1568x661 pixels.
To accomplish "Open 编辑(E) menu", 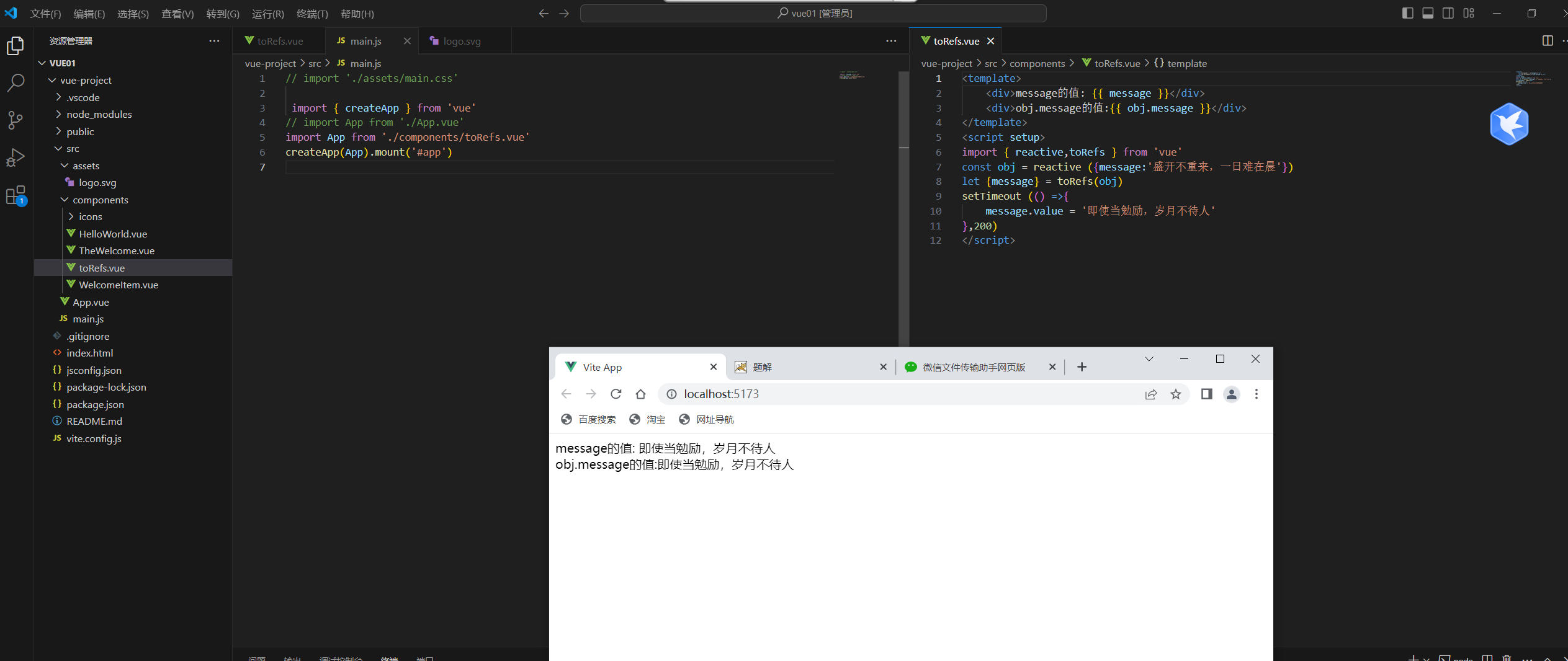I will [89, 14].
